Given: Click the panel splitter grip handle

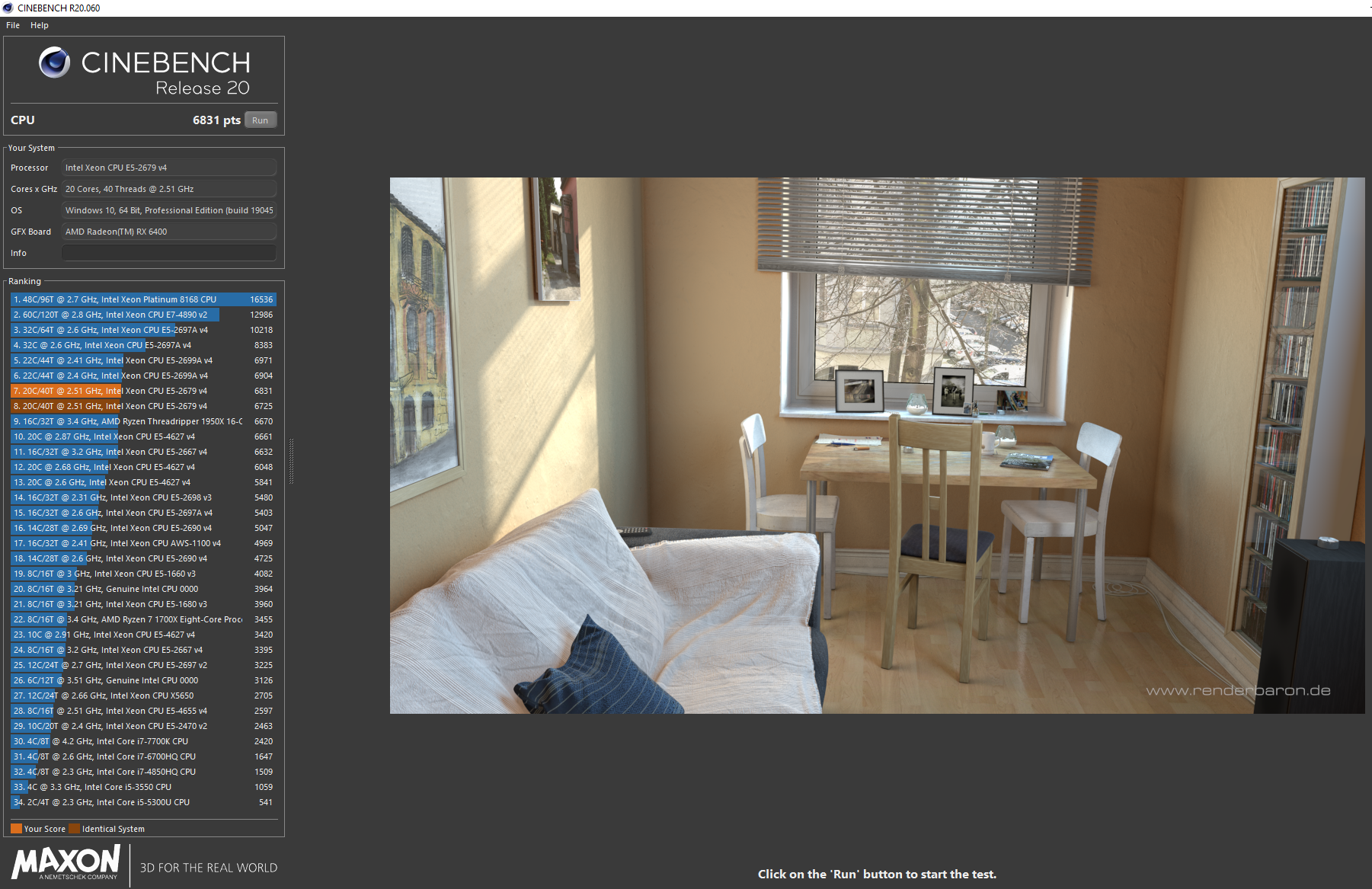Looking at the screenshot, I should pos(291,461).
